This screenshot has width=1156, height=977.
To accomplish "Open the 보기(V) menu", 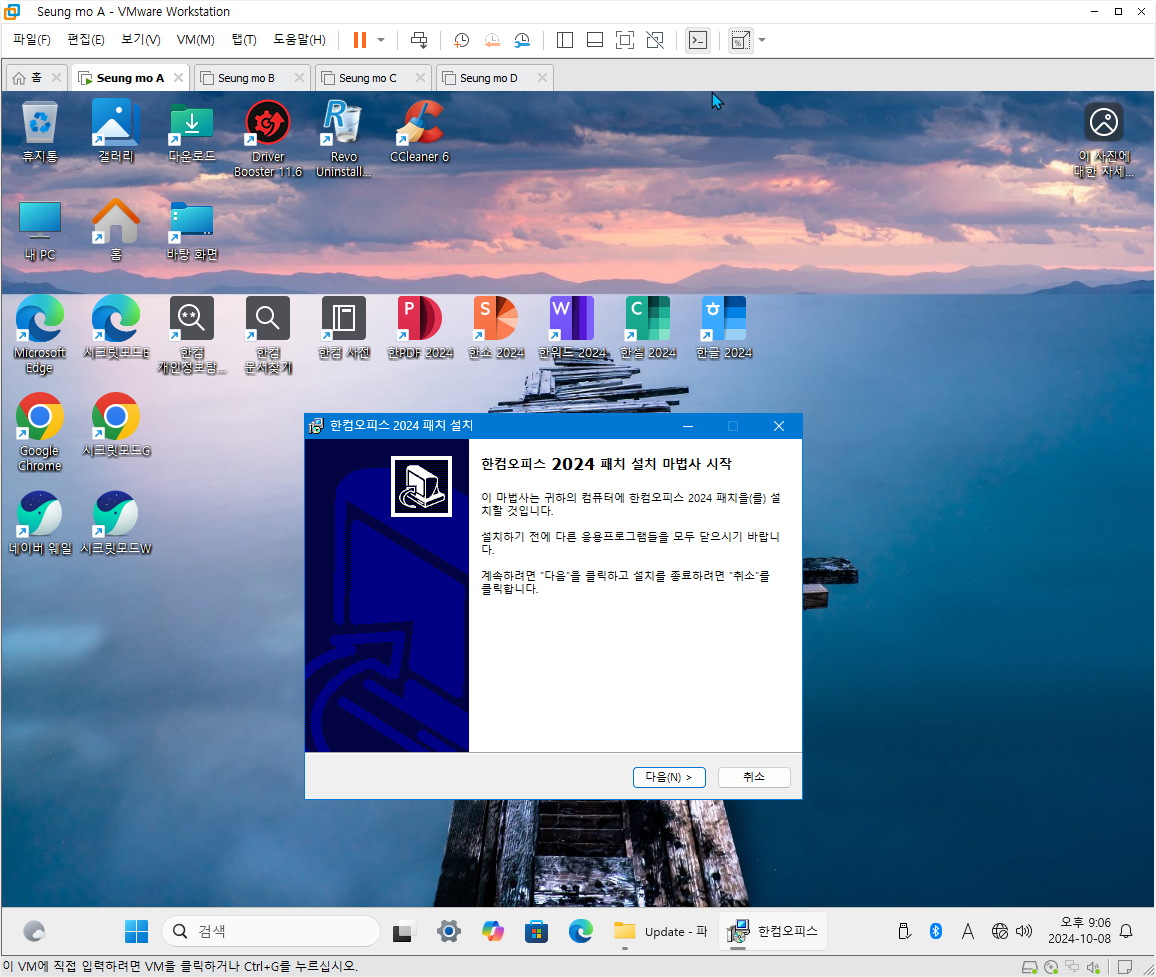I will (x=141, y=40).
